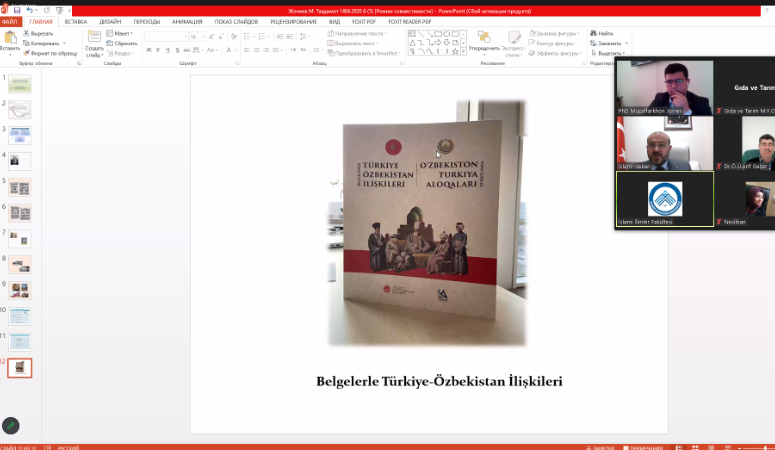Select the rectangle shape in shapes gallery
Screen dimensions: 775x450
438,34
